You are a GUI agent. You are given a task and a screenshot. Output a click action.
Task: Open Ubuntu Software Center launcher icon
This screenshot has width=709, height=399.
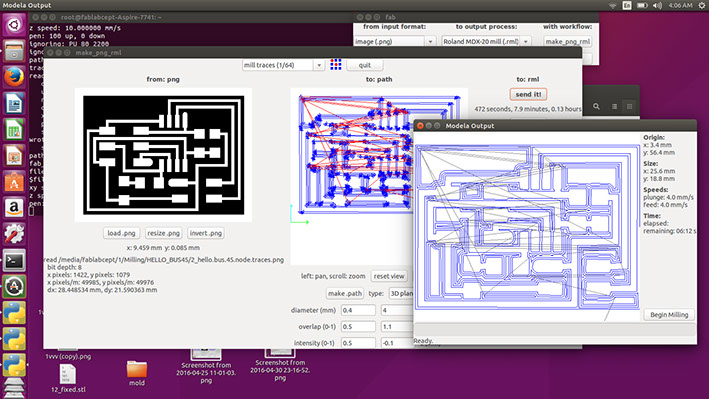pyautogui.click(x=14, y=182)
